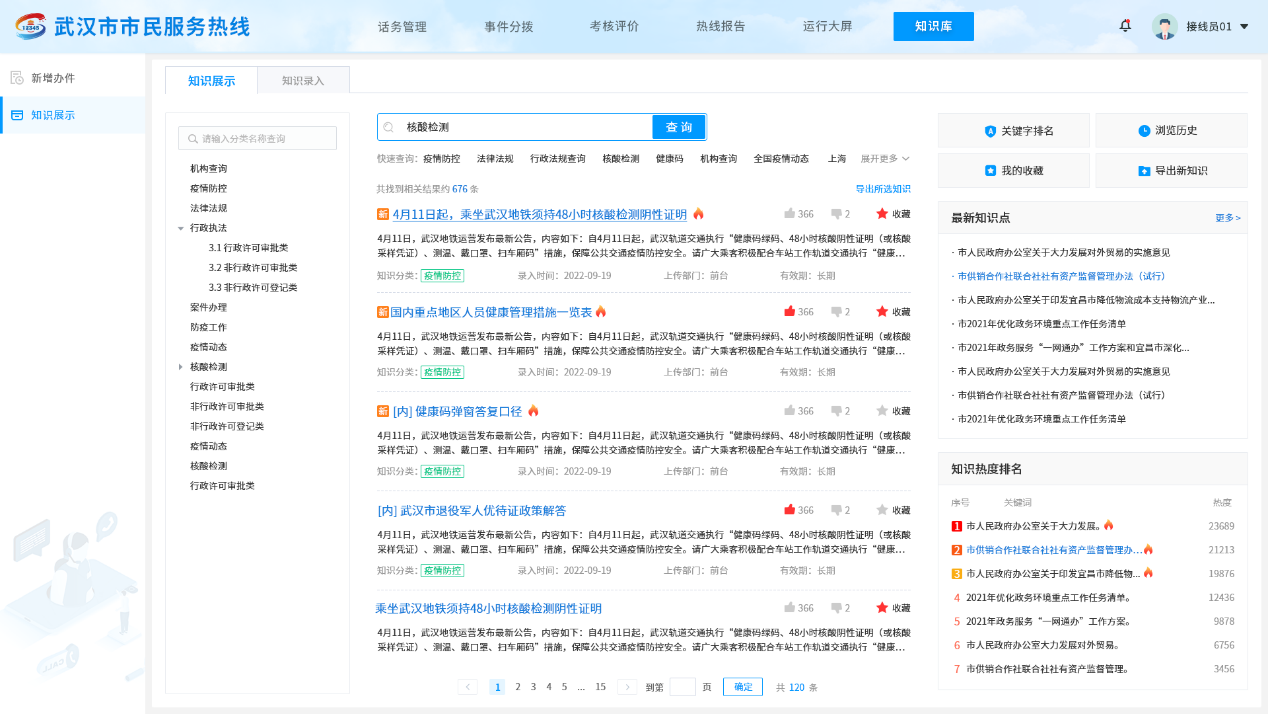Image resolution: width=1268 pixels, height=714 pixels.
Task: Go to the next results page arrow
Action: 627,687
